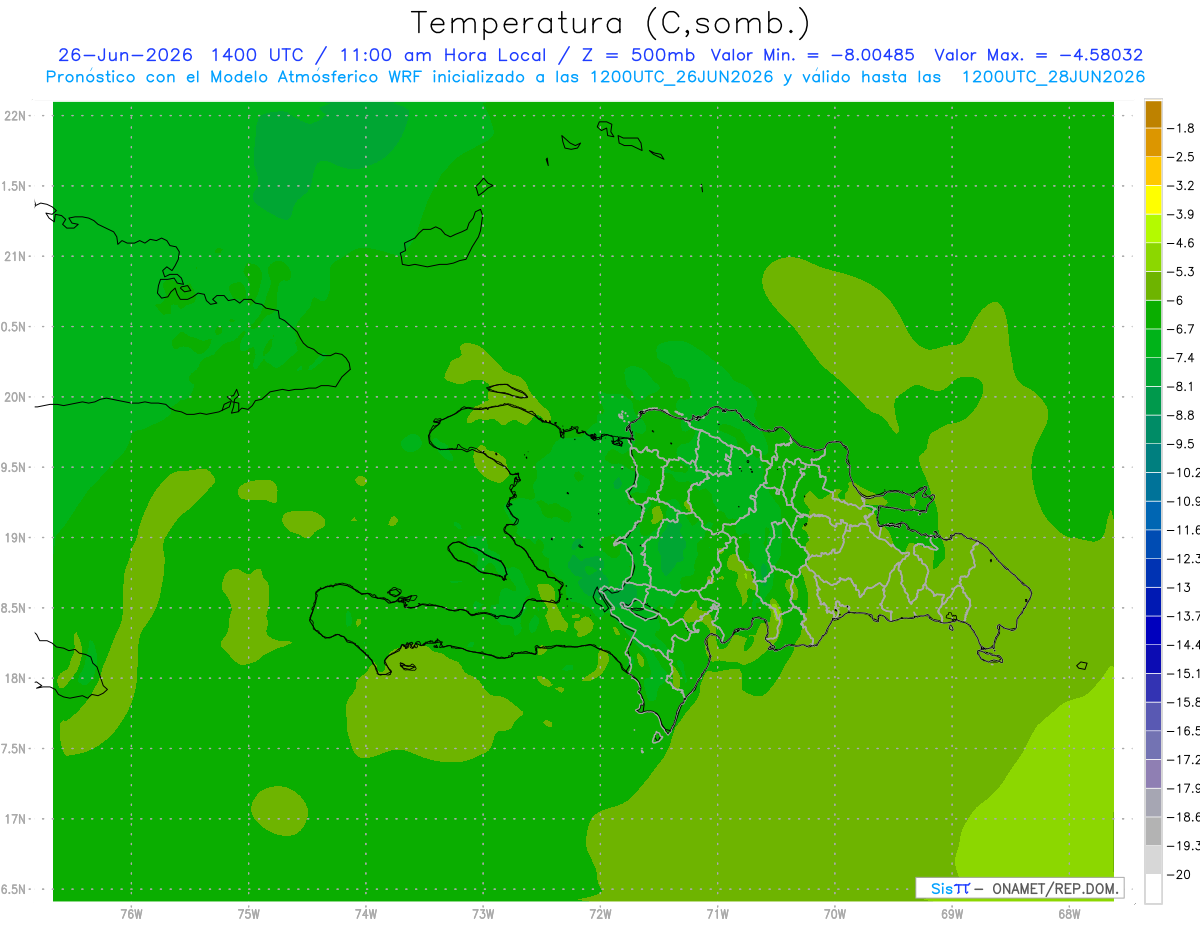Click the '72W' longitude label

[601, 913]
